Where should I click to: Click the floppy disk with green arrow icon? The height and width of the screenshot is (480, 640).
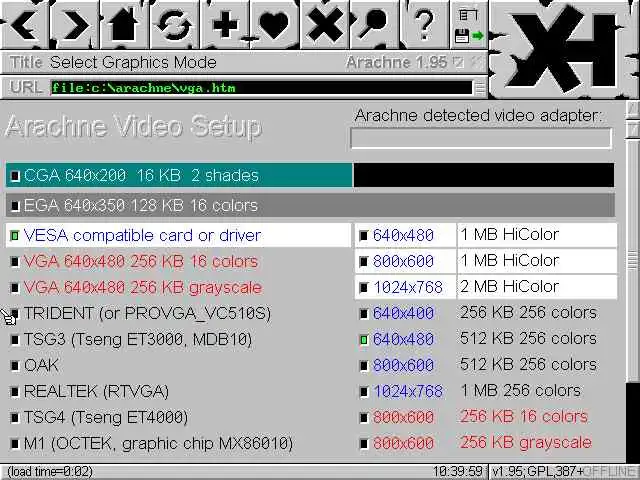point(469,36)
